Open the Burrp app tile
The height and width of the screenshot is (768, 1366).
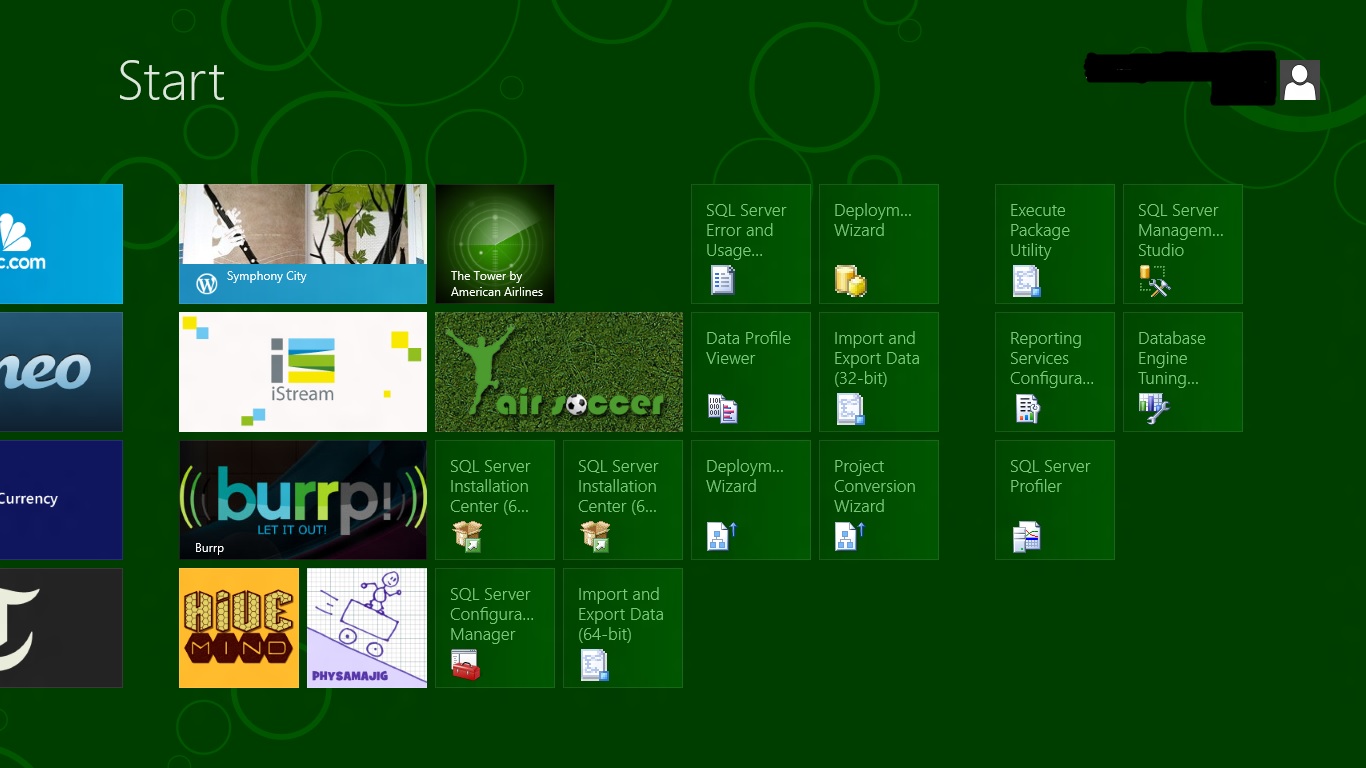point(302,499)
